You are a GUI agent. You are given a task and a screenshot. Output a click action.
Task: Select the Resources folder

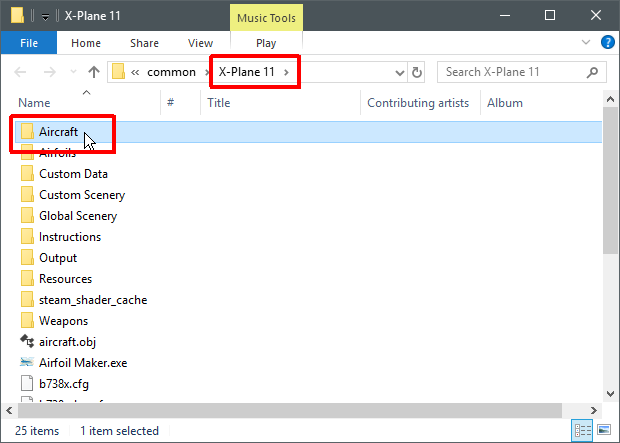coord(65,278)
